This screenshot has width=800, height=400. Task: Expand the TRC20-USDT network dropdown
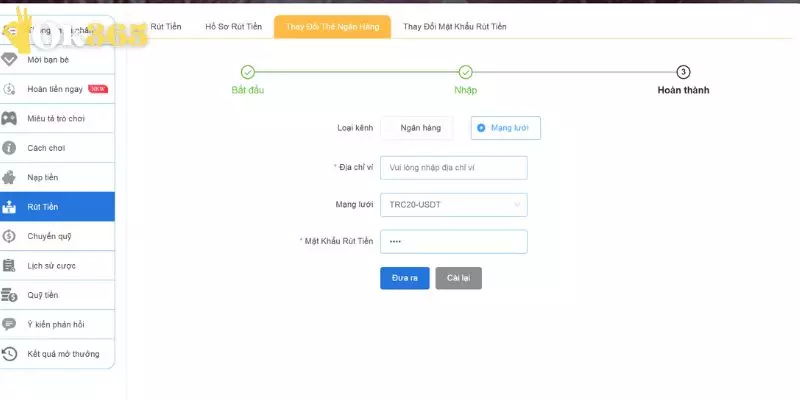453,205
